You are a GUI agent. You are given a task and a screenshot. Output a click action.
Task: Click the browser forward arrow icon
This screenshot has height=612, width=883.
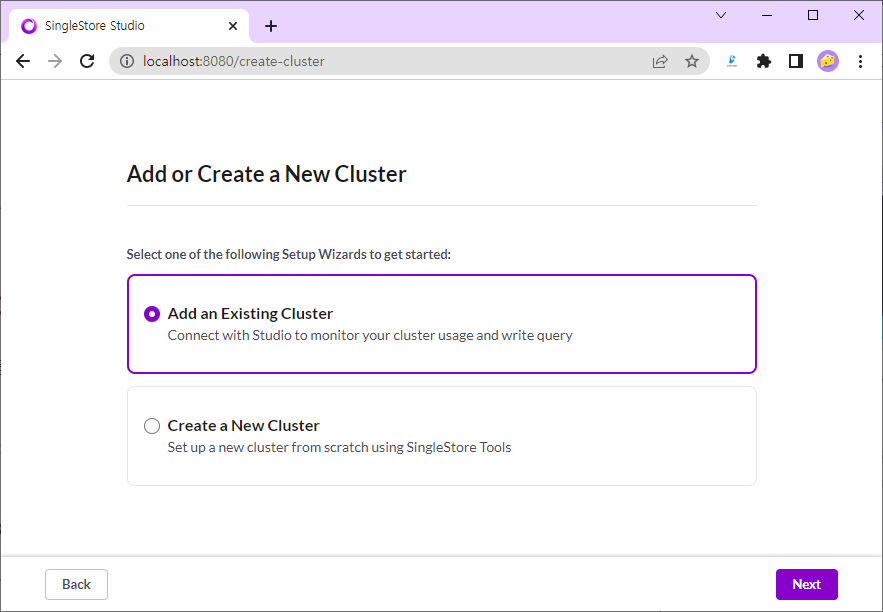coord(55,61)
